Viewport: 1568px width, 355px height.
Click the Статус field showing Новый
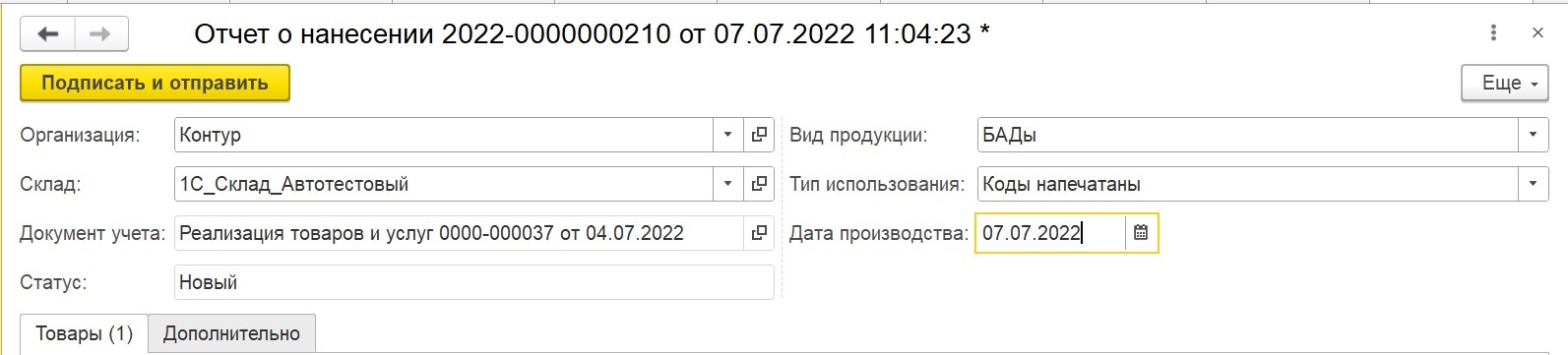tap(474, 282)
